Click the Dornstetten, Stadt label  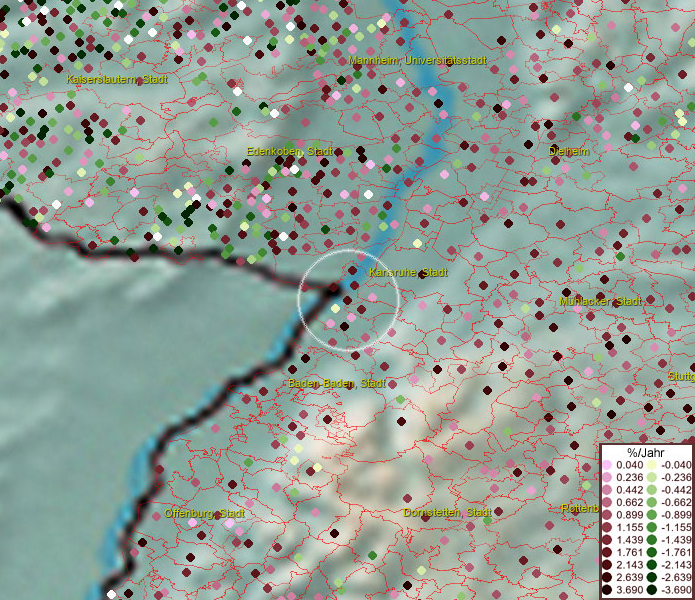click(x=447, y=512)
